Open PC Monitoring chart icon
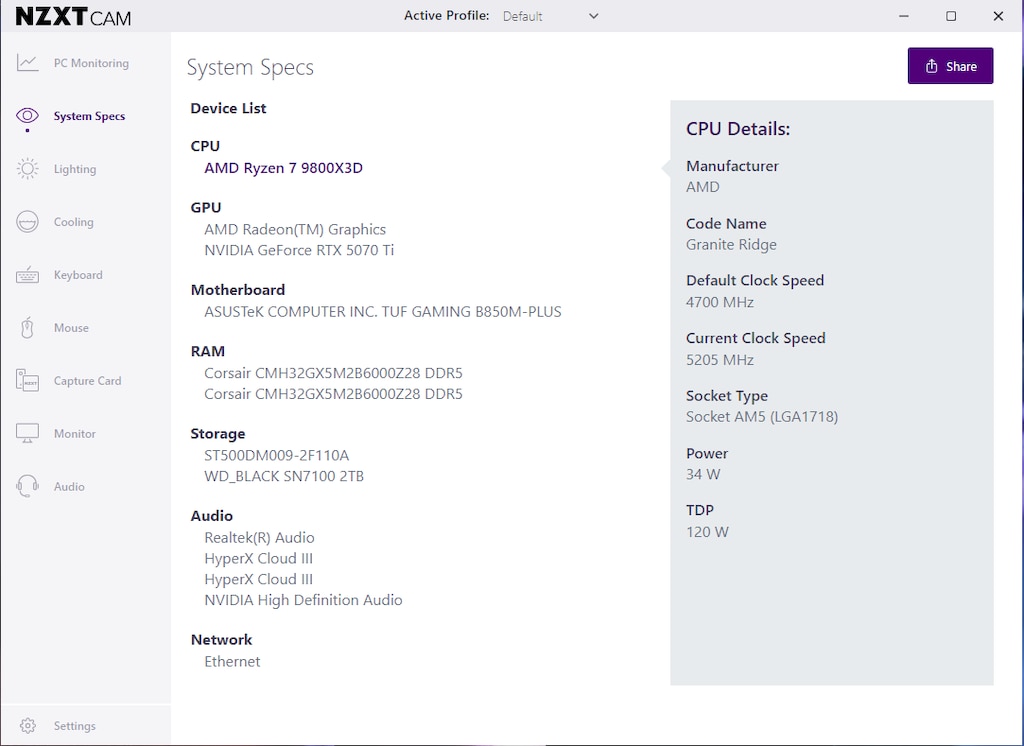This screenshot has width=1024, height=746. pos(27,63)
